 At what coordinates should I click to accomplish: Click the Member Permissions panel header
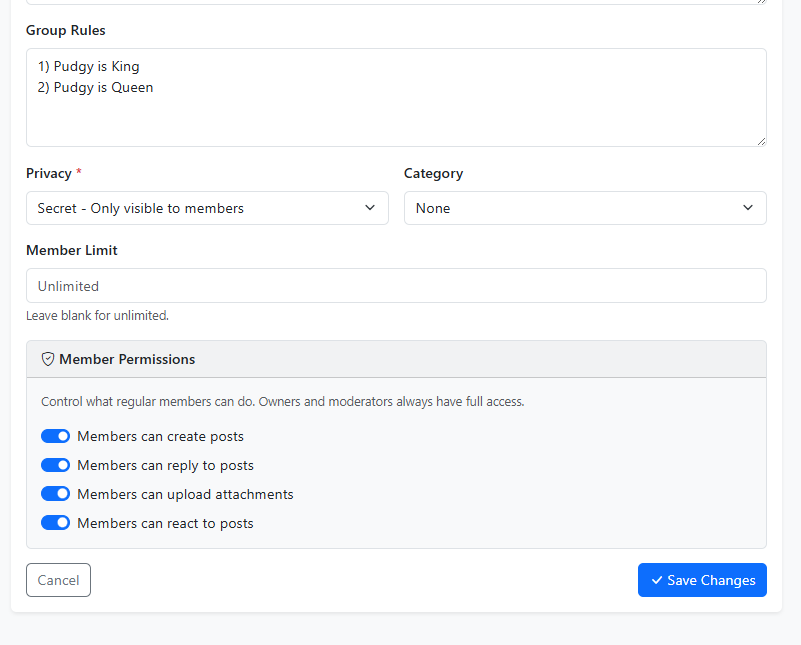396,359
